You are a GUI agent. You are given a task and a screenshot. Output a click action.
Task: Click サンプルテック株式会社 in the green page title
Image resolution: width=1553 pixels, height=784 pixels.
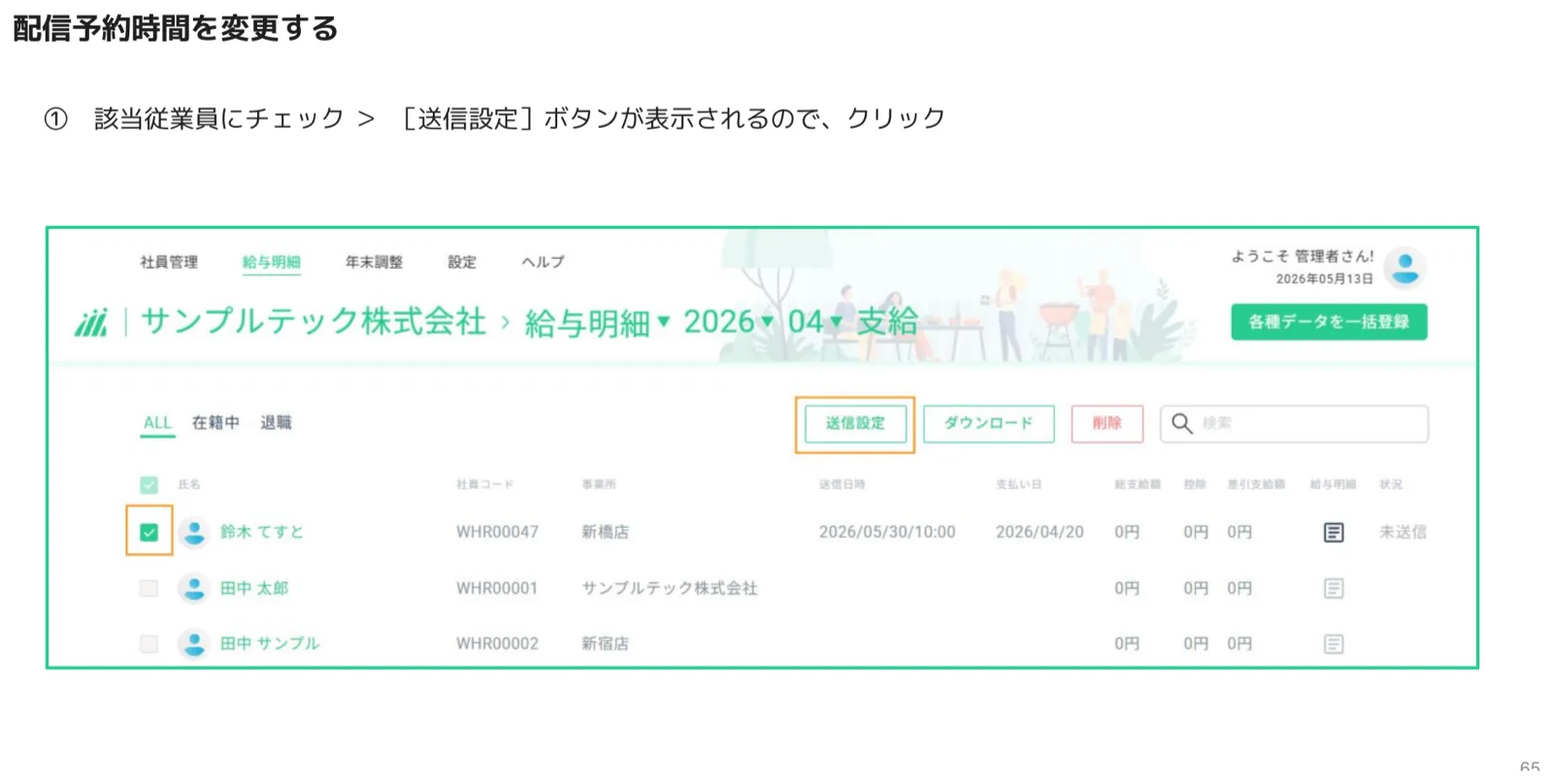(314, 321)
